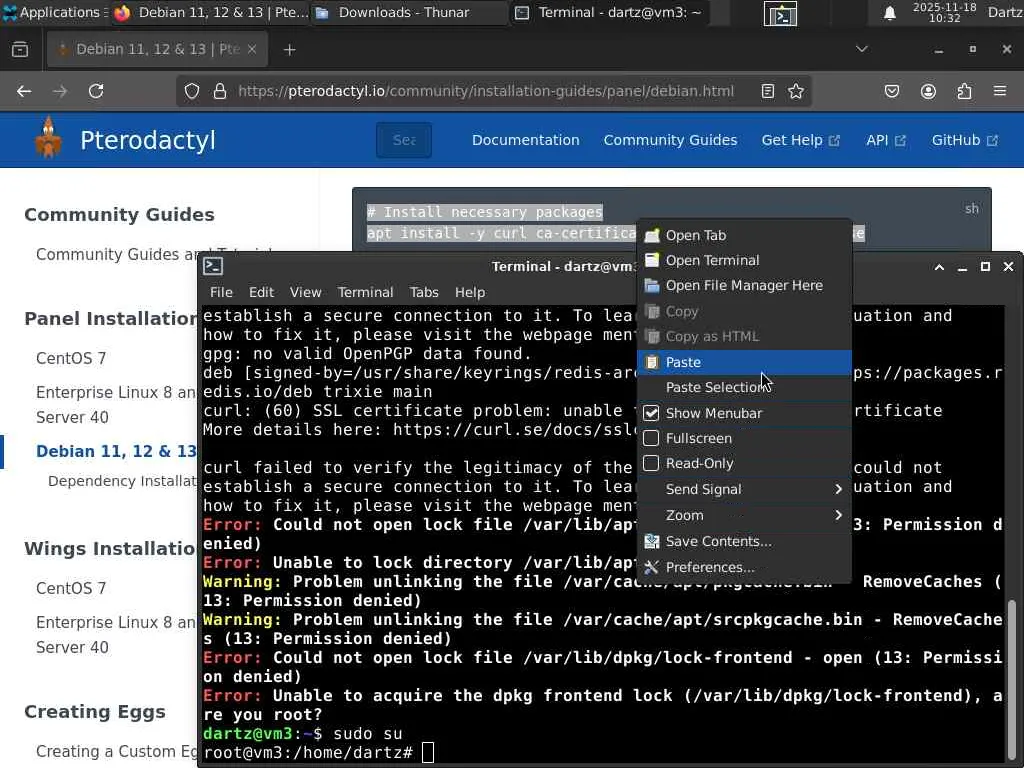Expand Zoom submenu

coord(744,515)
